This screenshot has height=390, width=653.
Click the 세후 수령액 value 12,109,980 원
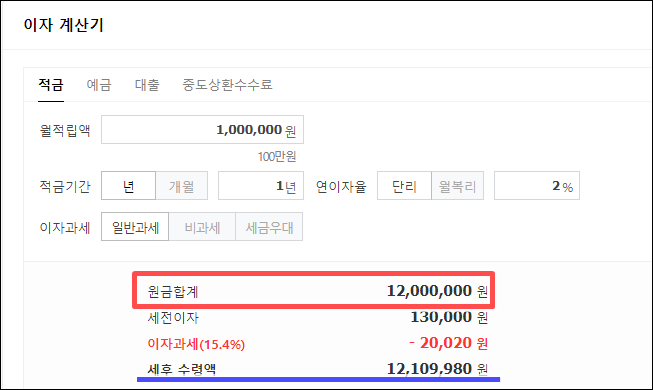437,369
